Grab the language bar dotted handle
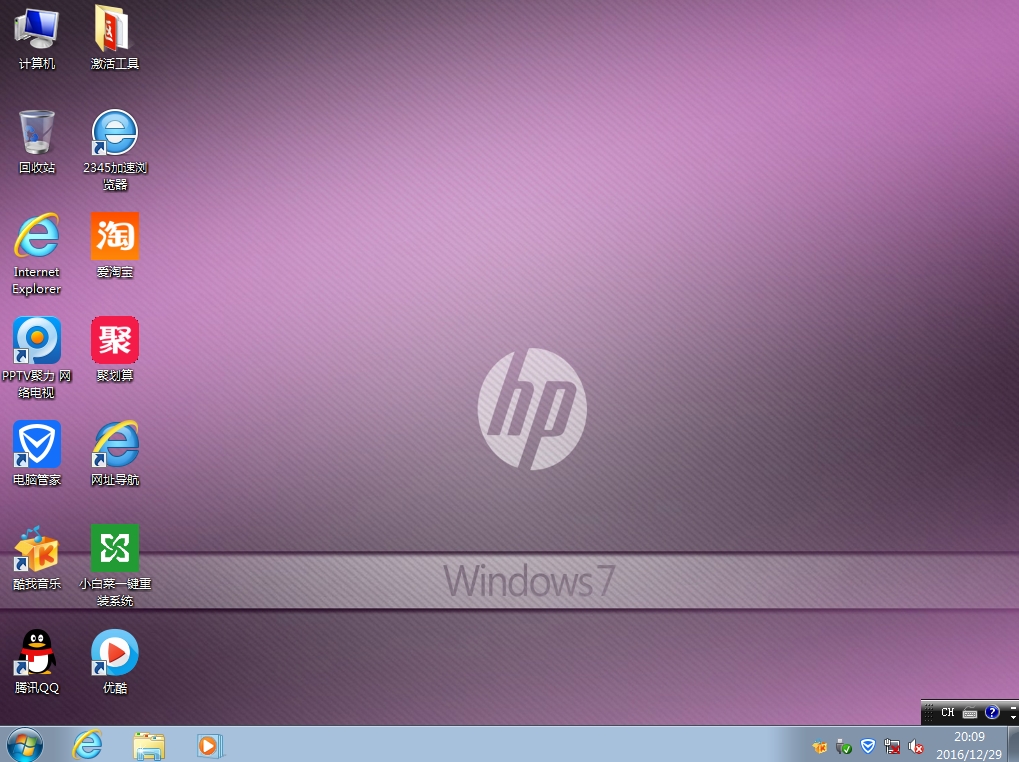 pyautogui.click(x=929, y=713)
